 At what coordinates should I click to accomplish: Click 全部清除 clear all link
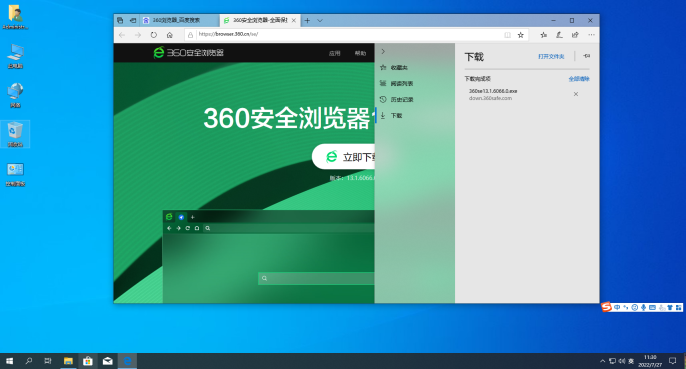579,79
